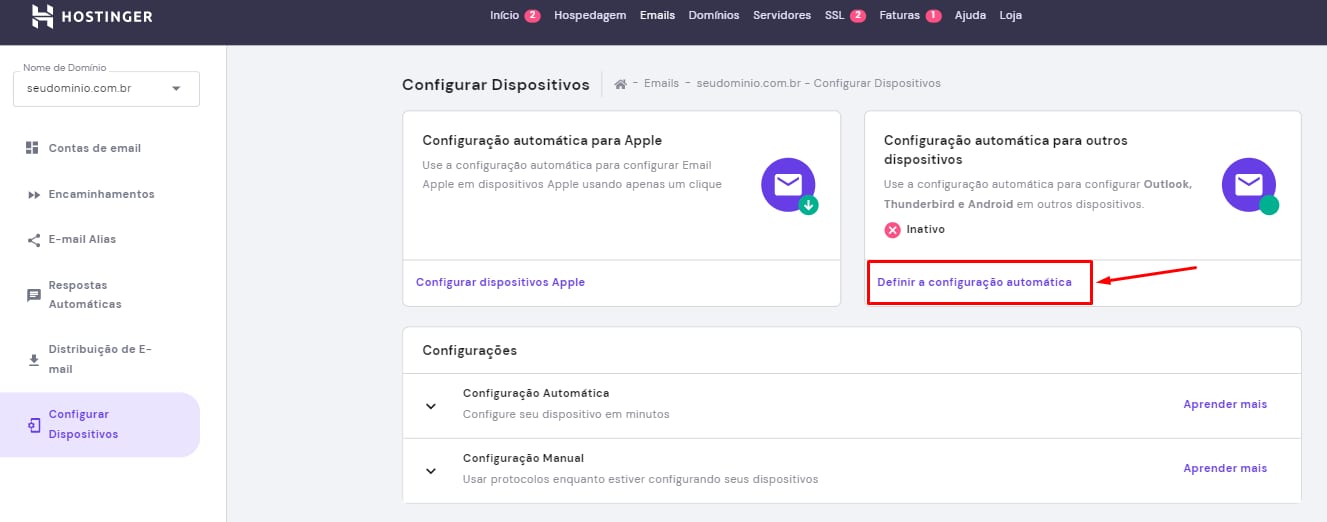Expand the Configuração Manual section
Image resolution: width=1327 pixels, height=522 pixels.
point(431,470)
